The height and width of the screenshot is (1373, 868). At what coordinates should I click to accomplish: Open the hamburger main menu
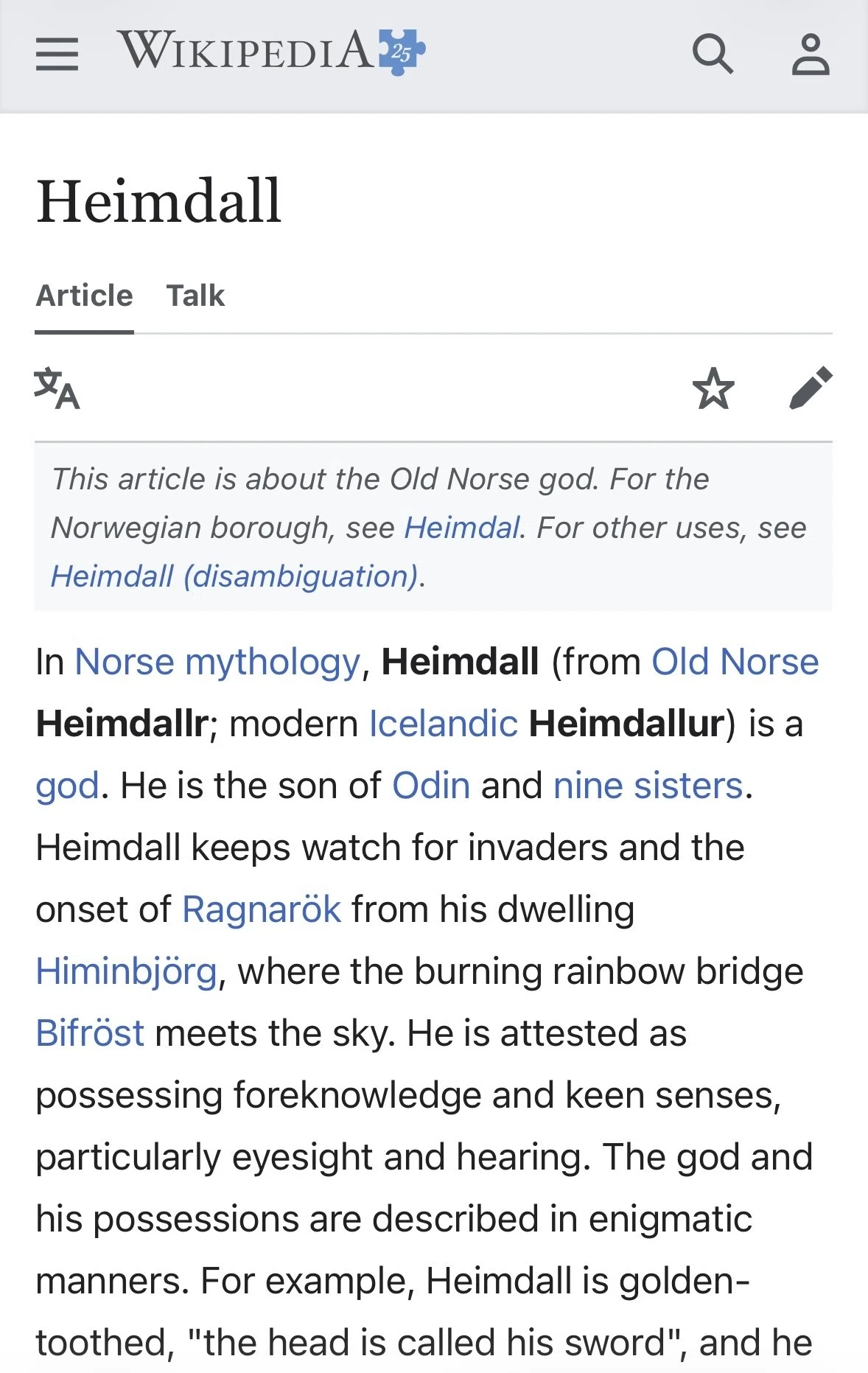pos(57,54)
